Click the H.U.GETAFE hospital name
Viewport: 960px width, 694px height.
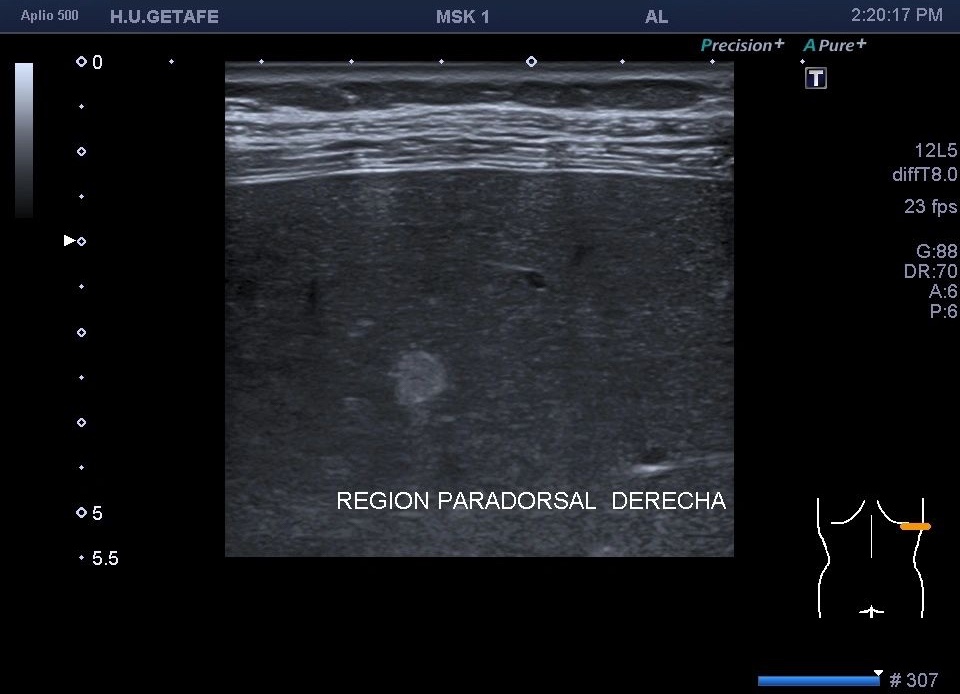[x=164, y=17]
